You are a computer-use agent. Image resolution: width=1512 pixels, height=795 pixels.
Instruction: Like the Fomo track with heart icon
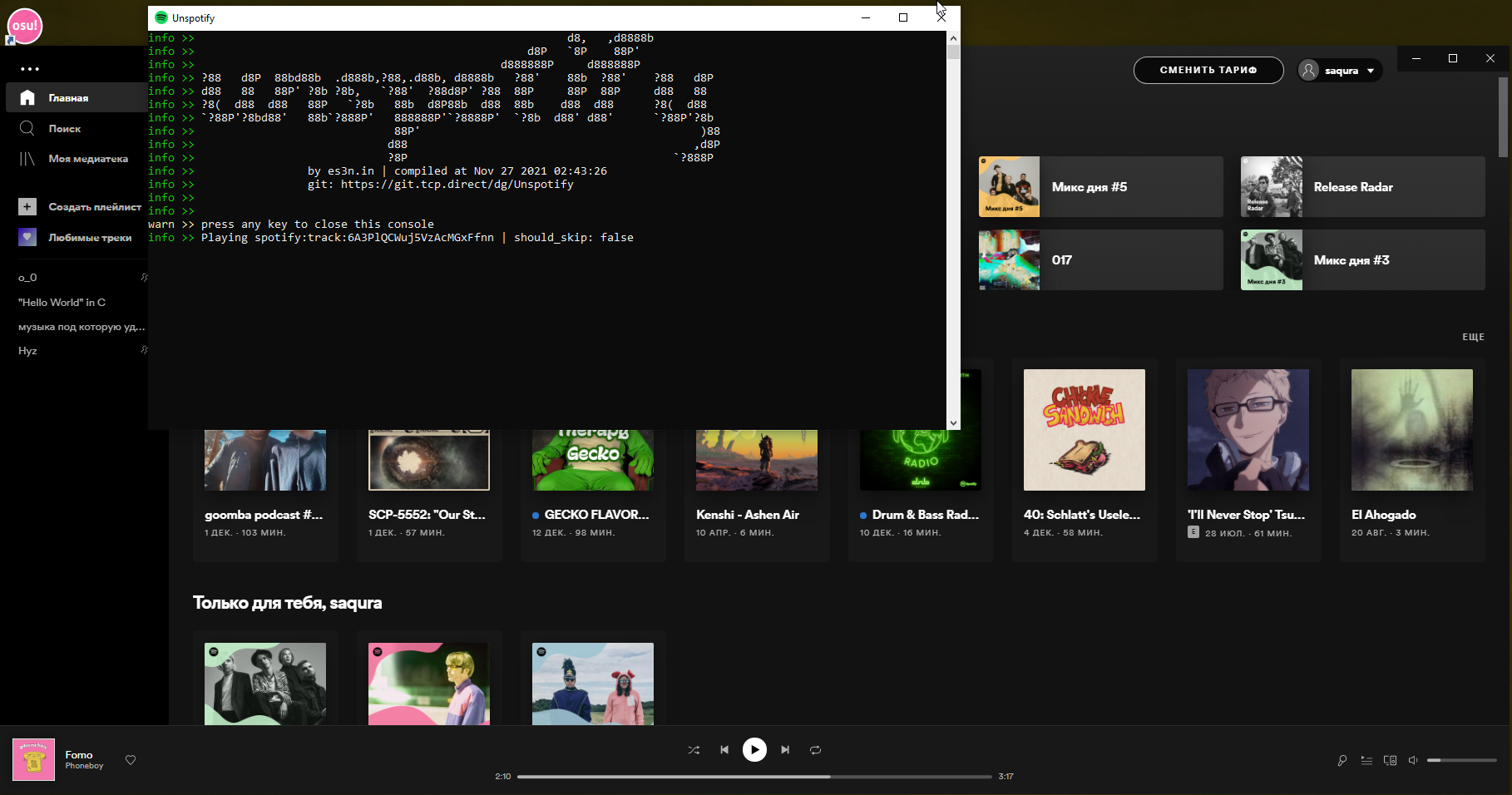click(x=131, y=760)
